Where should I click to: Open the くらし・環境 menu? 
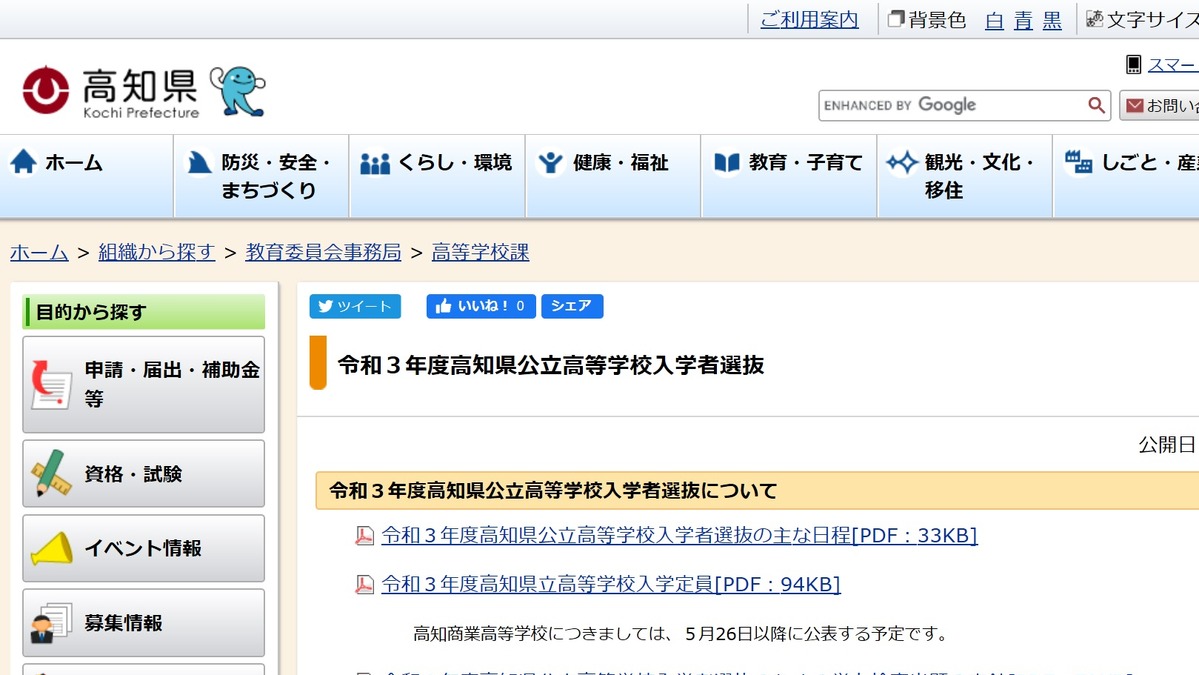coord(437,177)
